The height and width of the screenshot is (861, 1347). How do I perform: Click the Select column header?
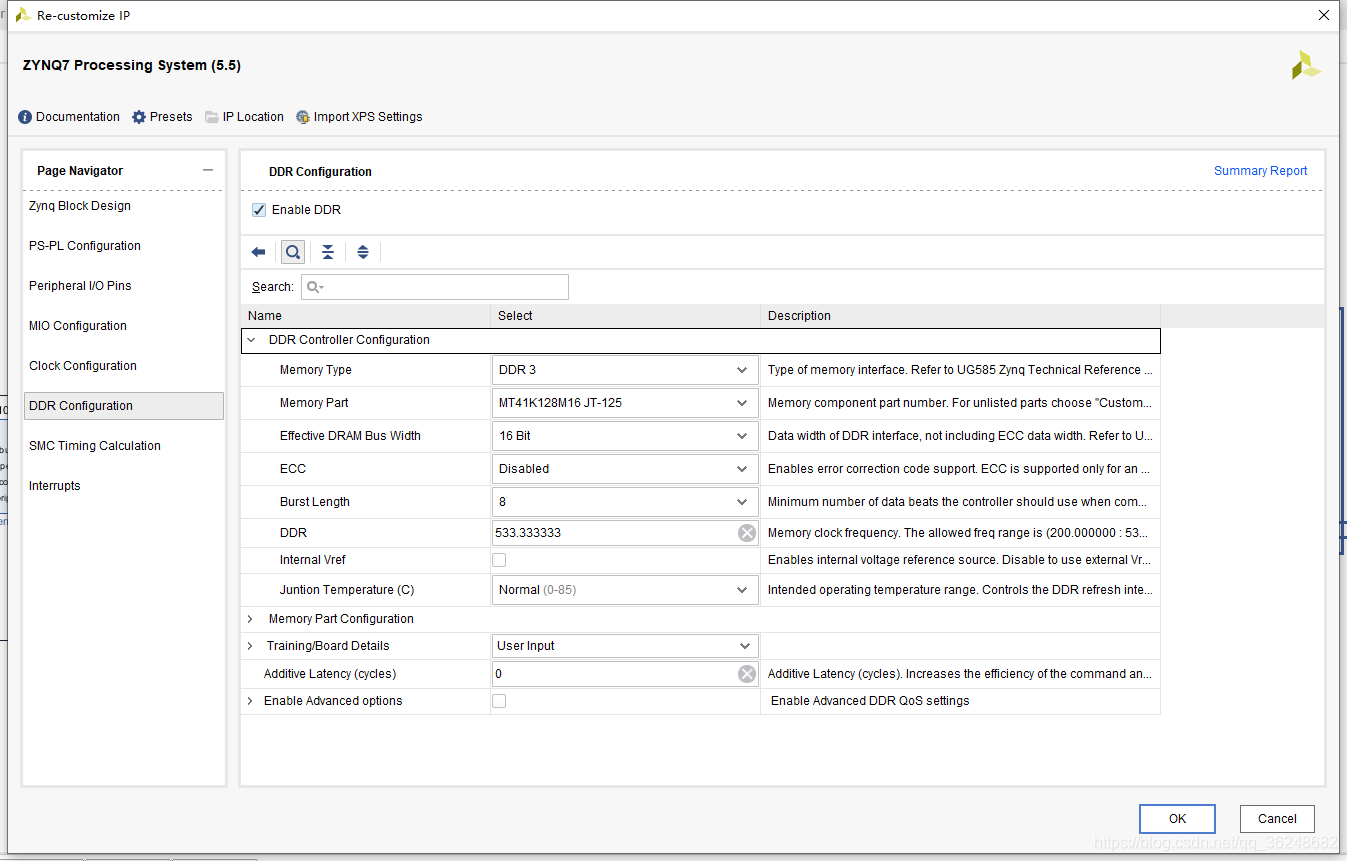[x=626, y=316]
